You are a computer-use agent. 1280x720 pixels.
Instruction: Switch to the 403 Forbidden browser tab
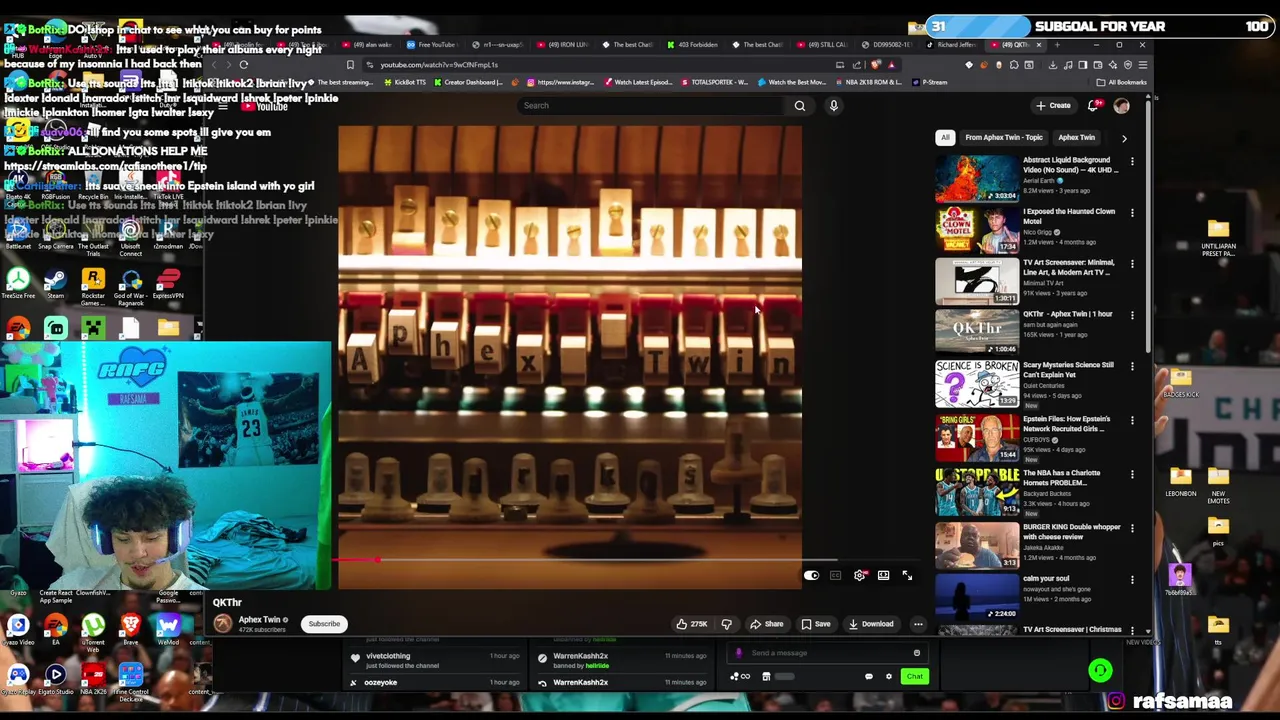(x=692, y=45)
